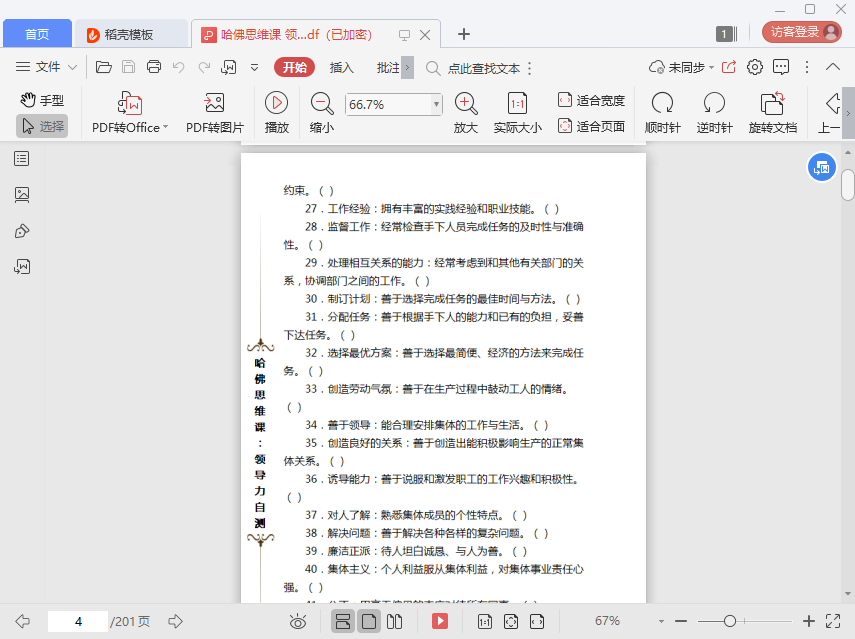Select the 批注 ribbon tab
This screenshot has height=639, width=855.
pos(388,68)
